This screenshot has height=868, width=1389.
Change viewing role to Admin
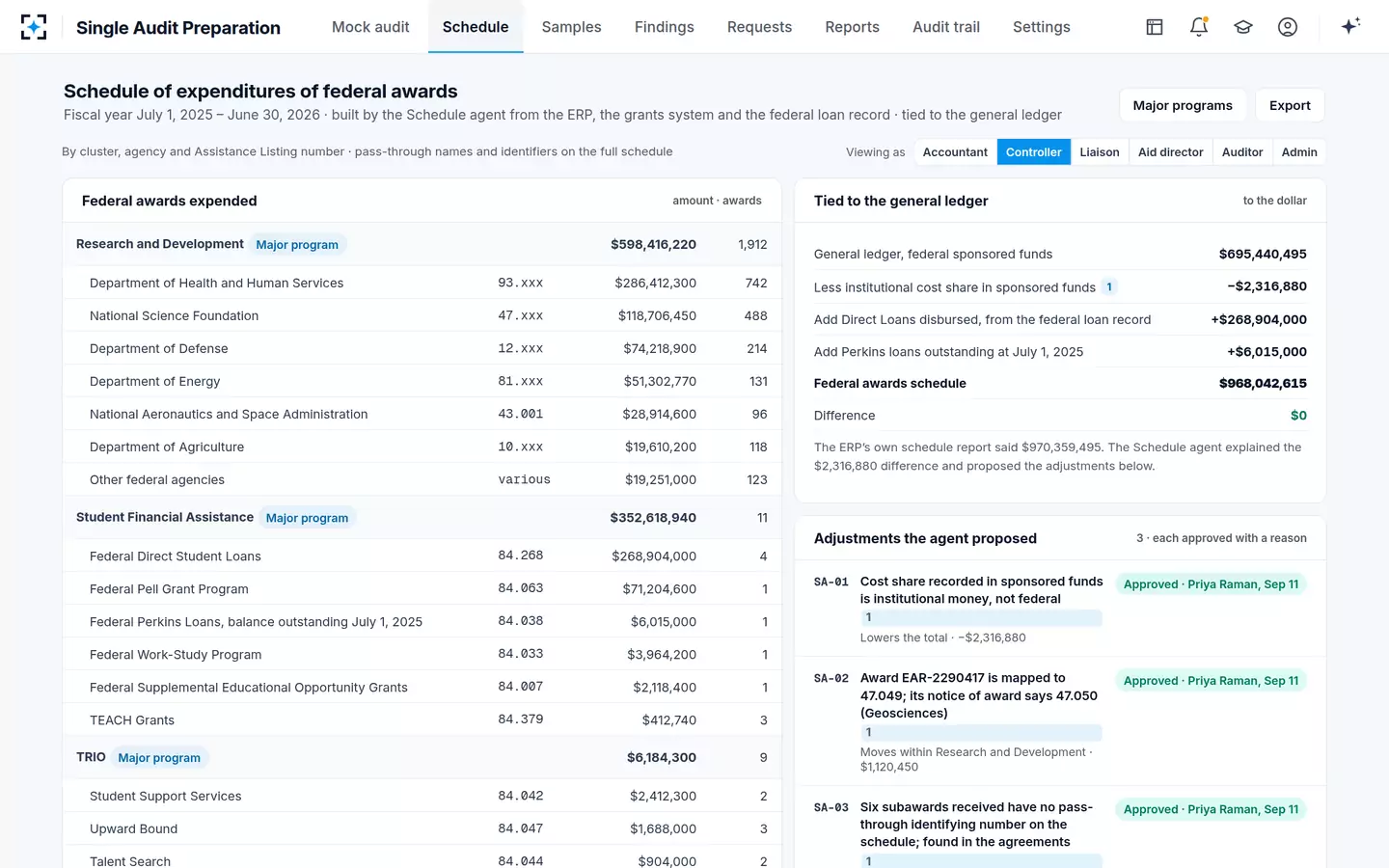pos(1299,152)
